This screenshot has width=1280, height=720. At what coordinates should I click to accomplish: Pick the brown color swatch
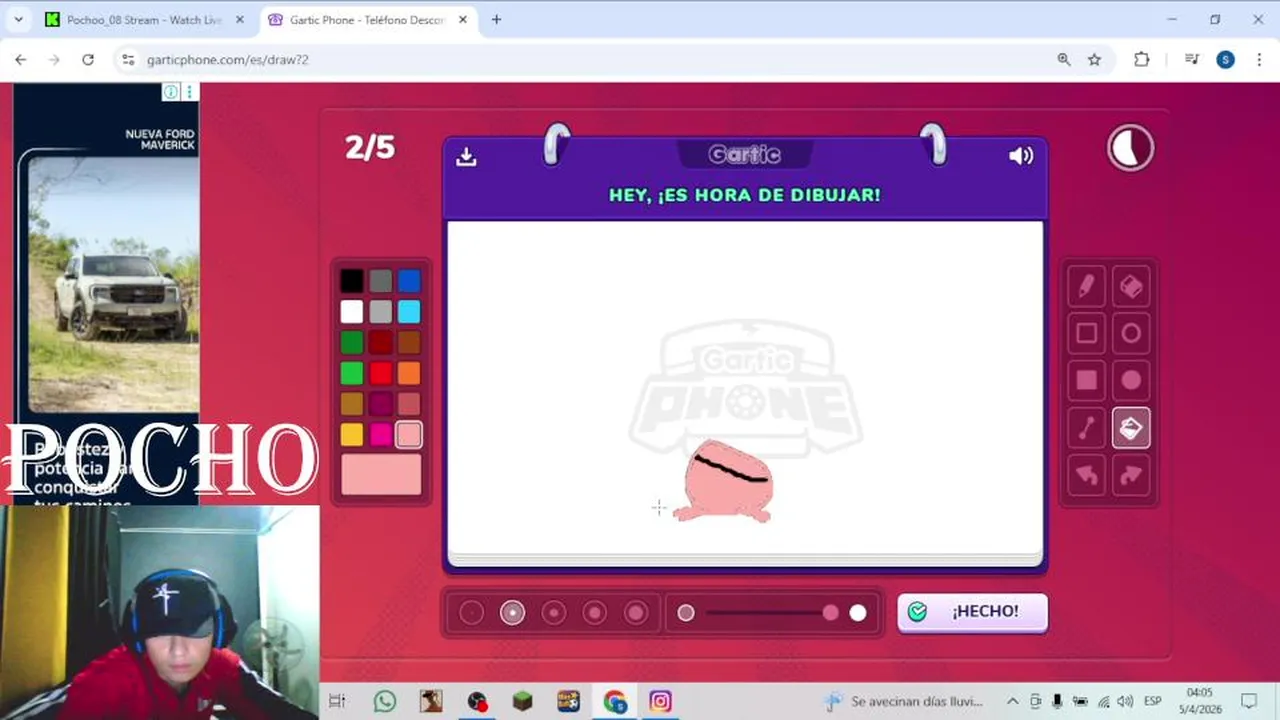coord(409,343)
